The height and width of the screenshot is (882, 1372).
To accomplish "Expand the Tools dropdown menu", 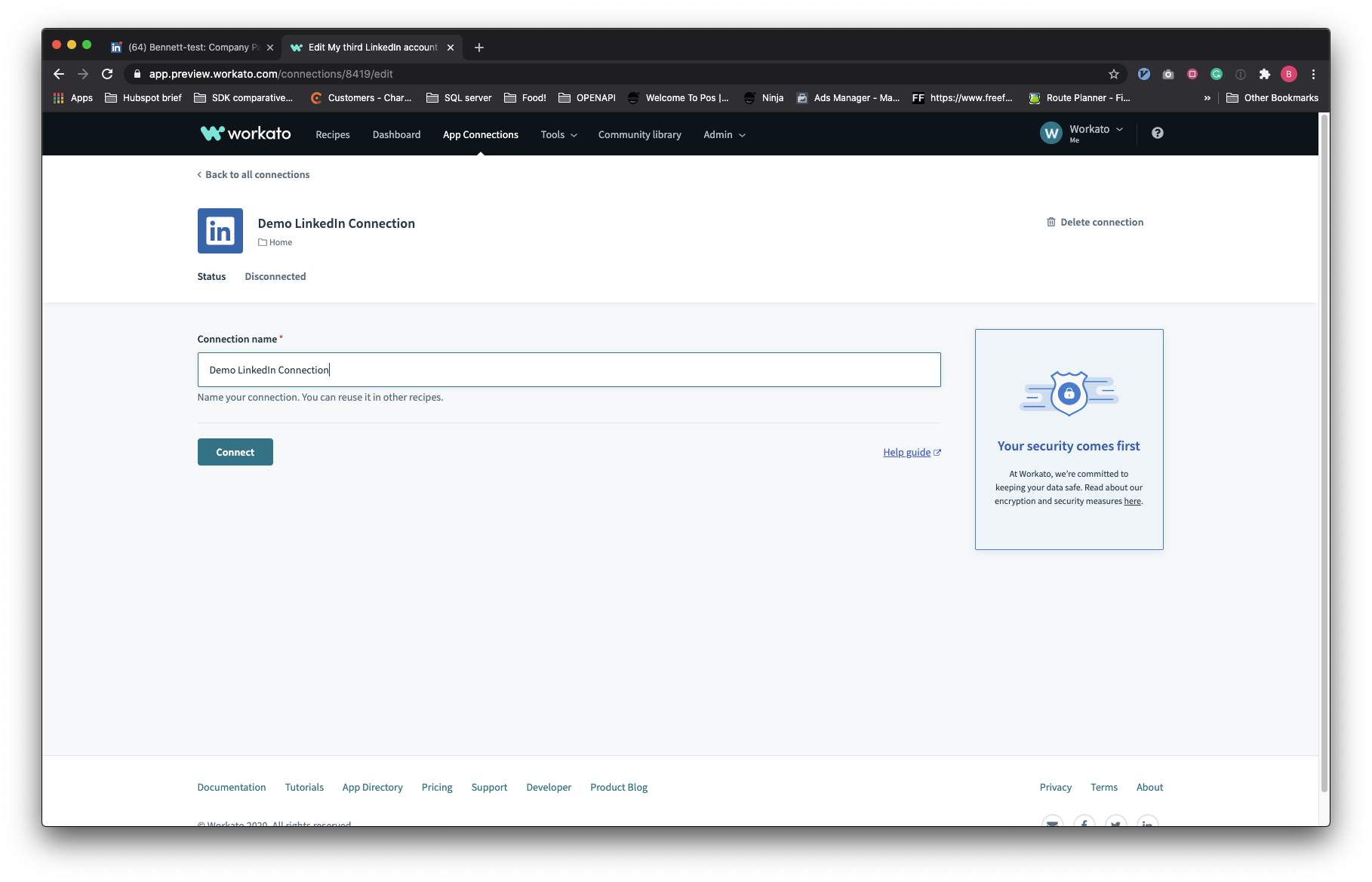I will point(558,134).
